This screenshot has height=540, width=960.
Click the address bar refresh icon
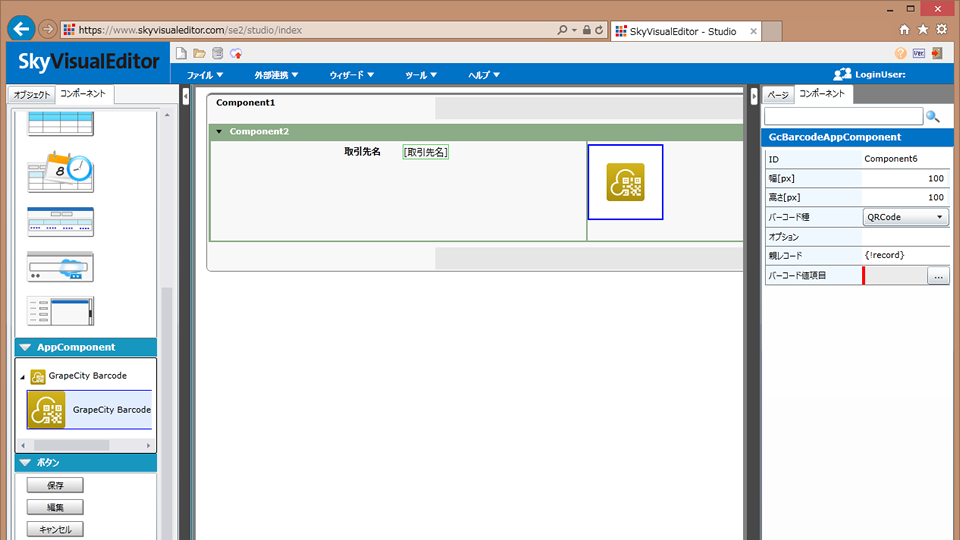(x=599, y=29)
